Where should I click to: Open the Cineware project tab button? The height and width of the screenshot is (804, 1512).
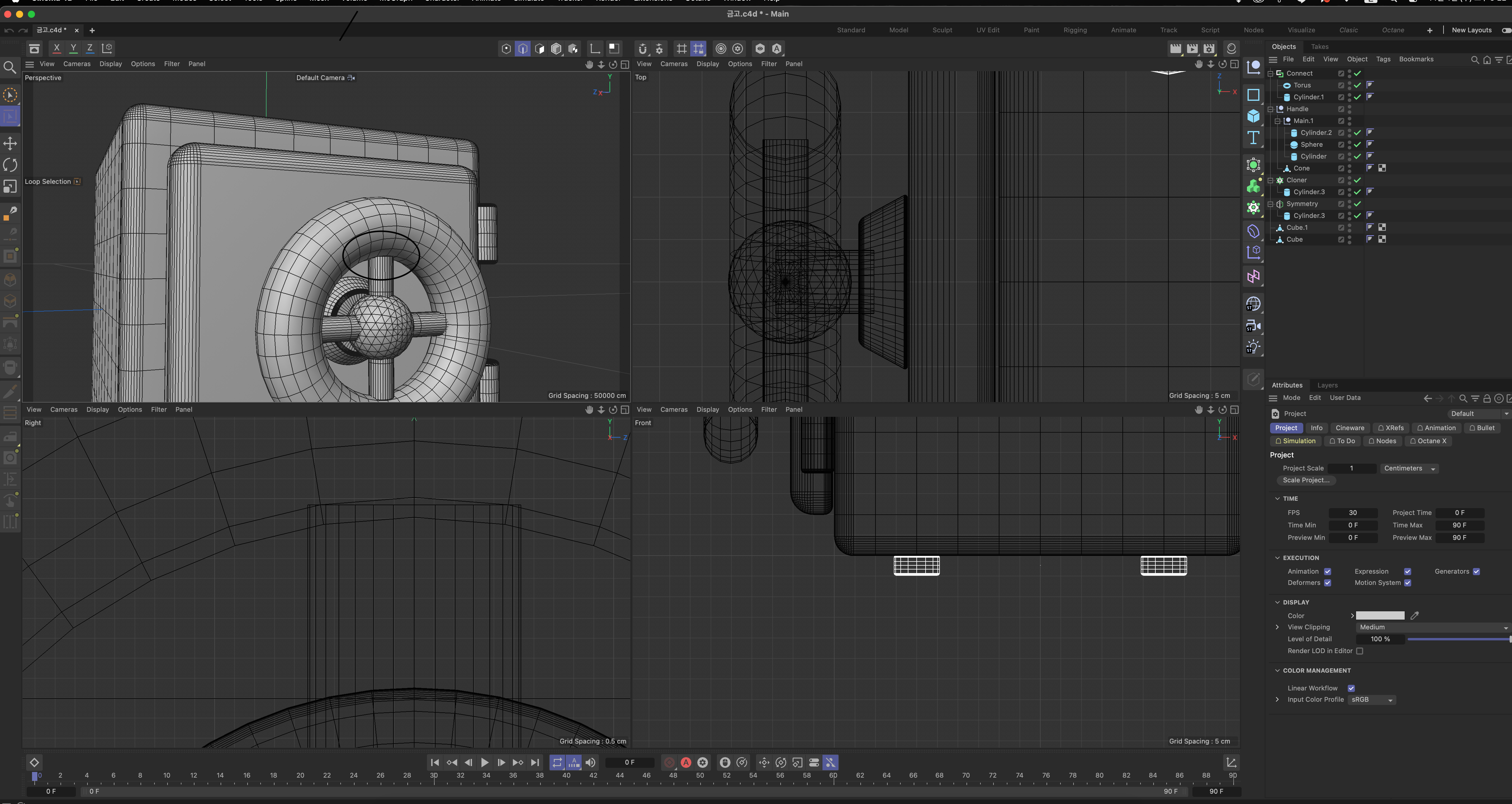(x=1350, y=428)
